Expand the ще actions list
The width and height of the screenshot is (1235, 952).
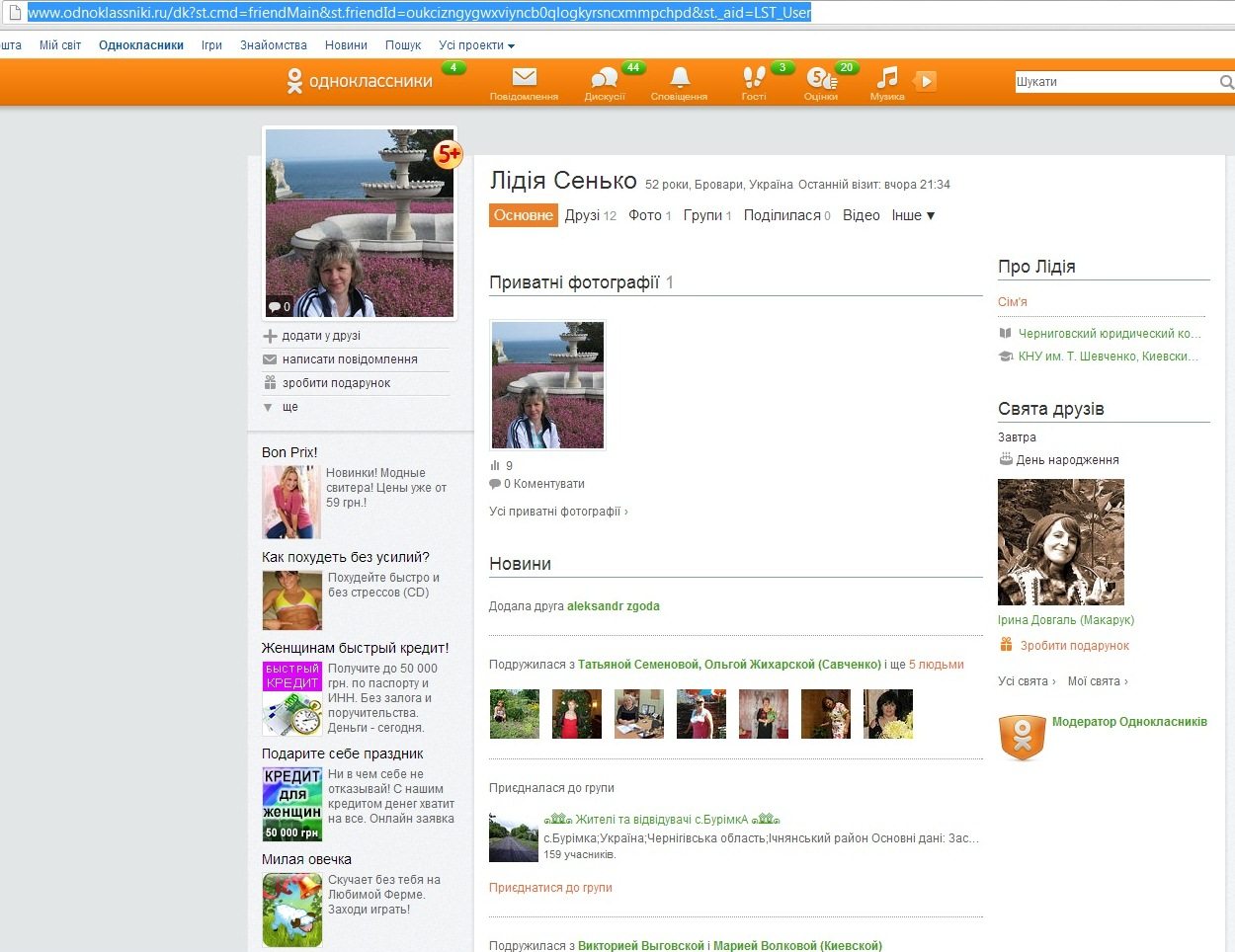(289, 407)
